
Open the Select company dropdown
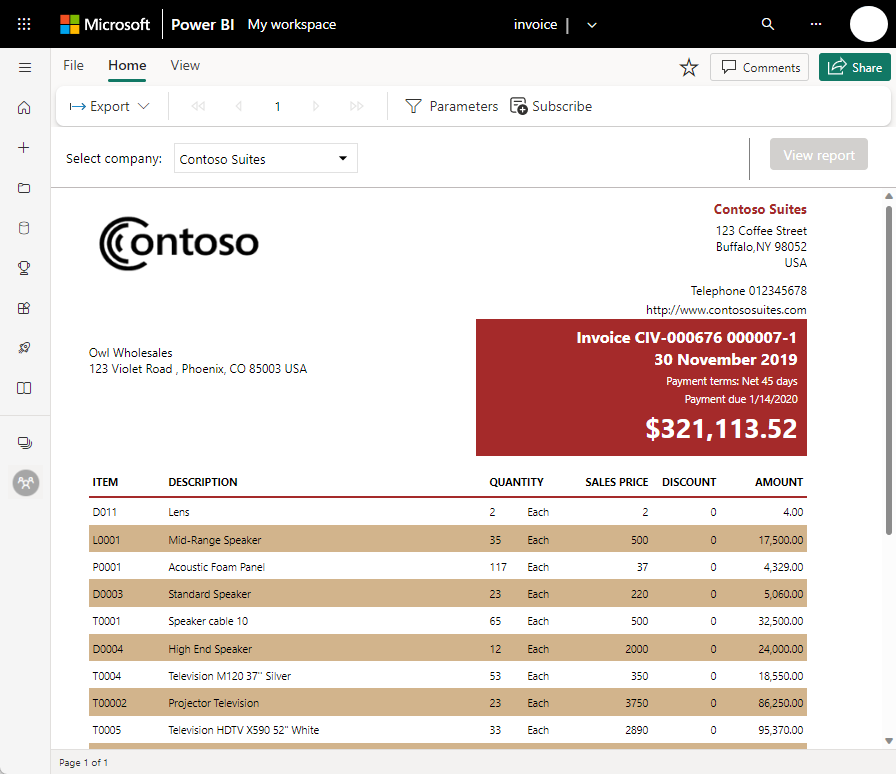click(266, 158)
